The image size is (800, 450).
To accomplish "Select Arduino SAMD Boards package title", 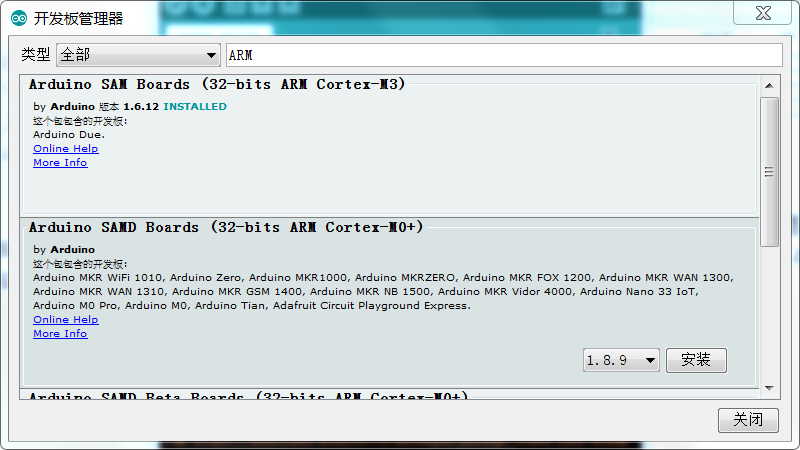I will pos(226,227).
